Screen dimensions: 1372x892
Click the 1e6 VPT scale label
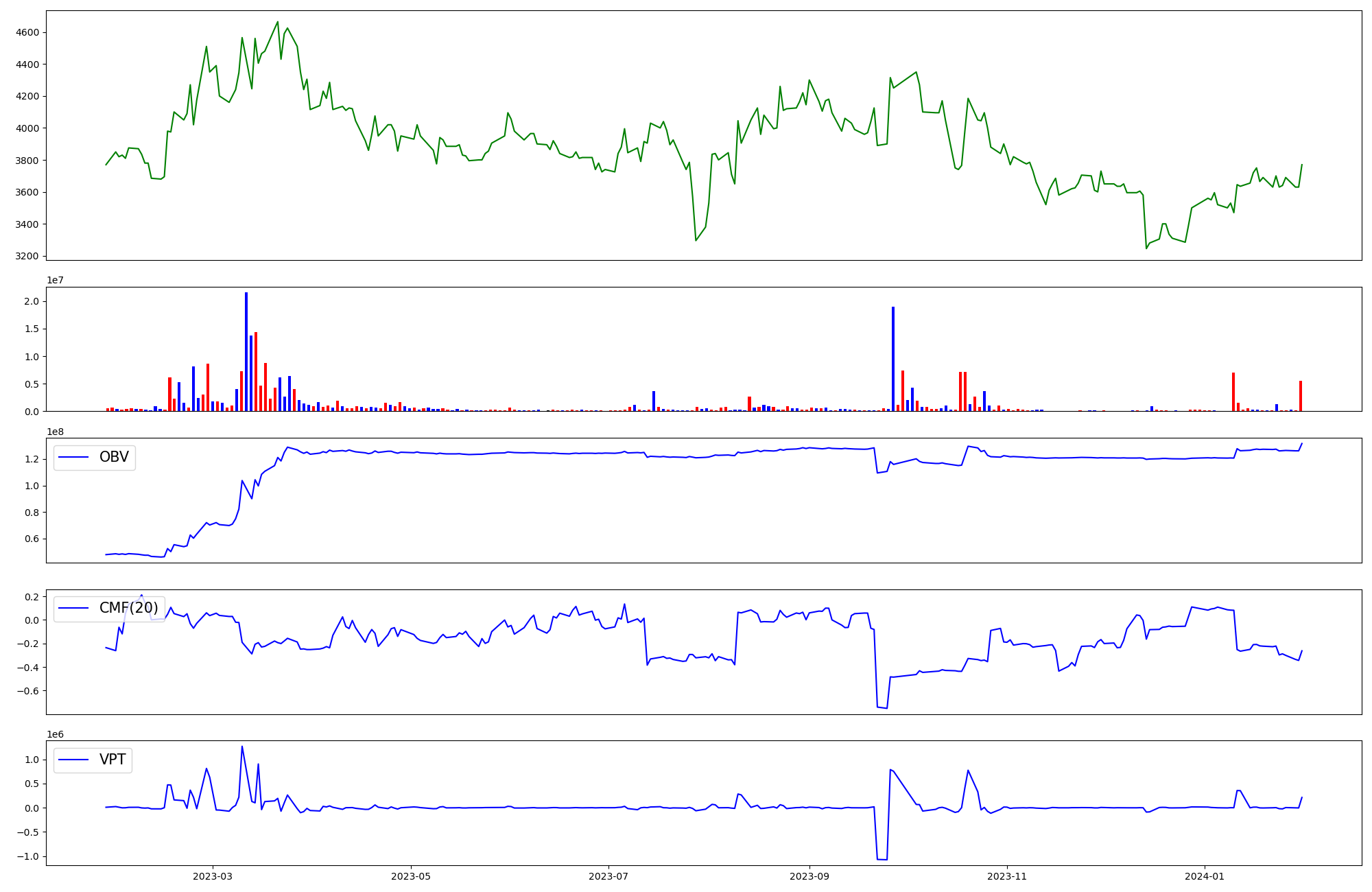click(56, 734)
